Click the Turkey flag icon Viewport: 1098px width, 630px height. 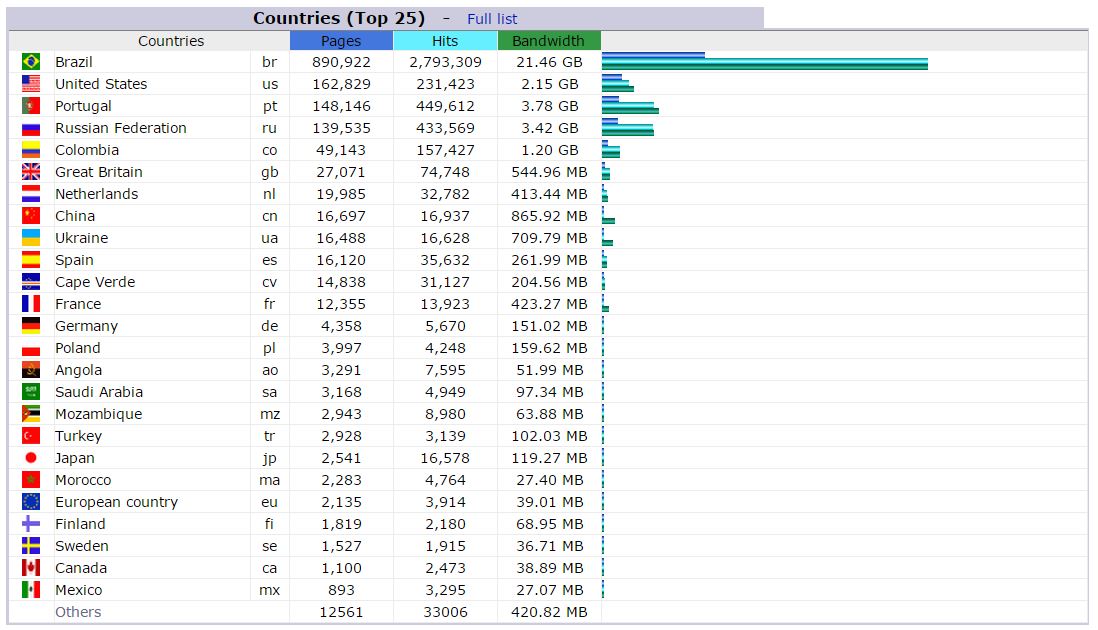[31, 436]
